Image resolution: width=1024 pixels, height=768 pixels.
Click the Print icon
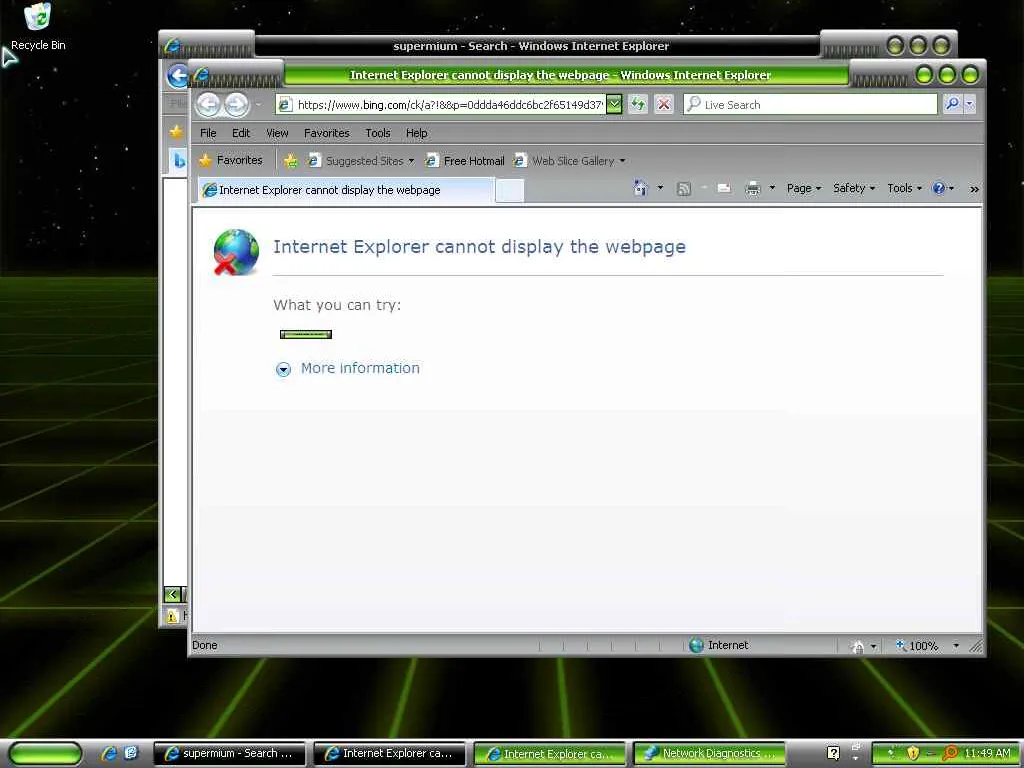tap(753, 189)
